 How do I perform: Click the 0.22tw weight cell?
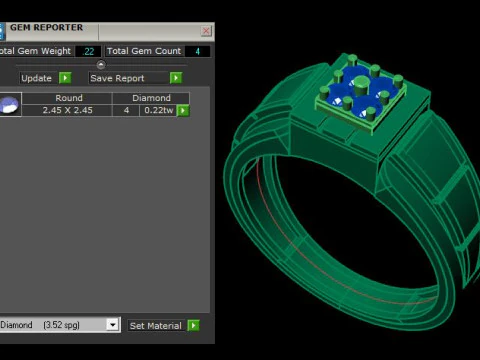coord(158,111)
